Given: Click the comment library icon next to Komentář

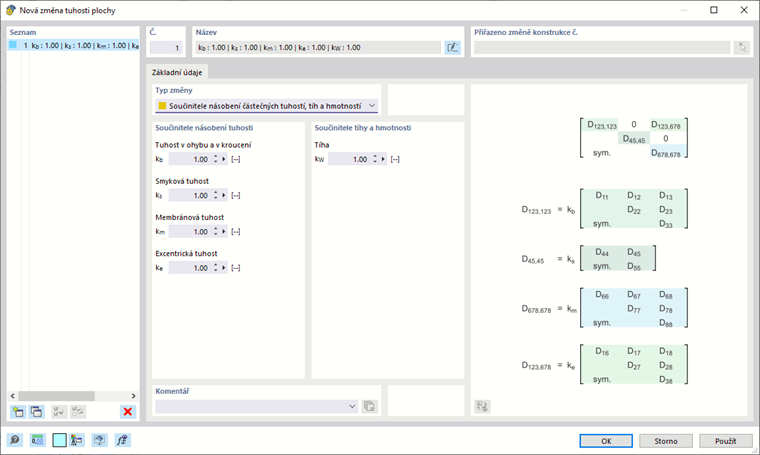Looking at the screenshot, I should pos(369,406).
